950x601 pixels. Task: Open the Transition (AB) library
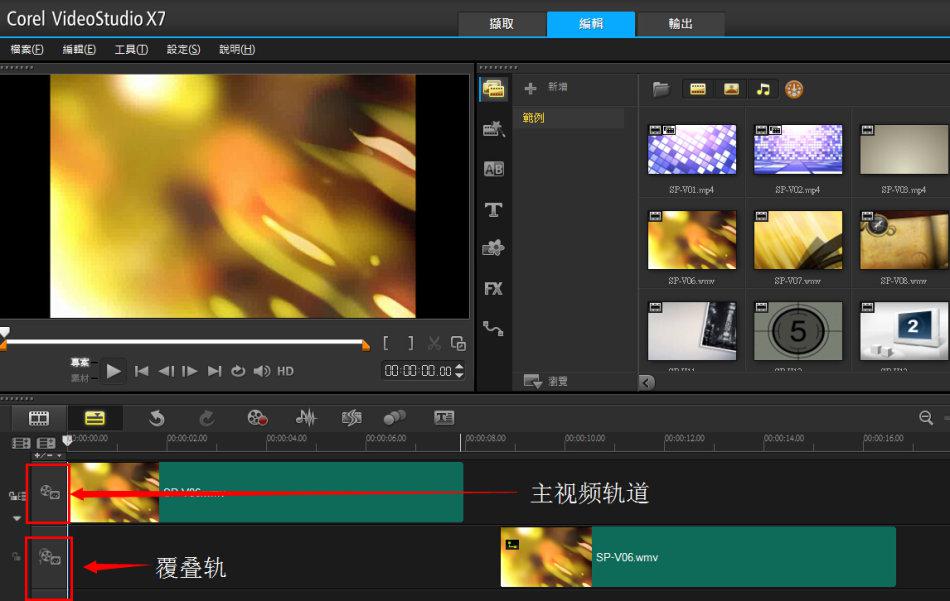coord(493,169)
